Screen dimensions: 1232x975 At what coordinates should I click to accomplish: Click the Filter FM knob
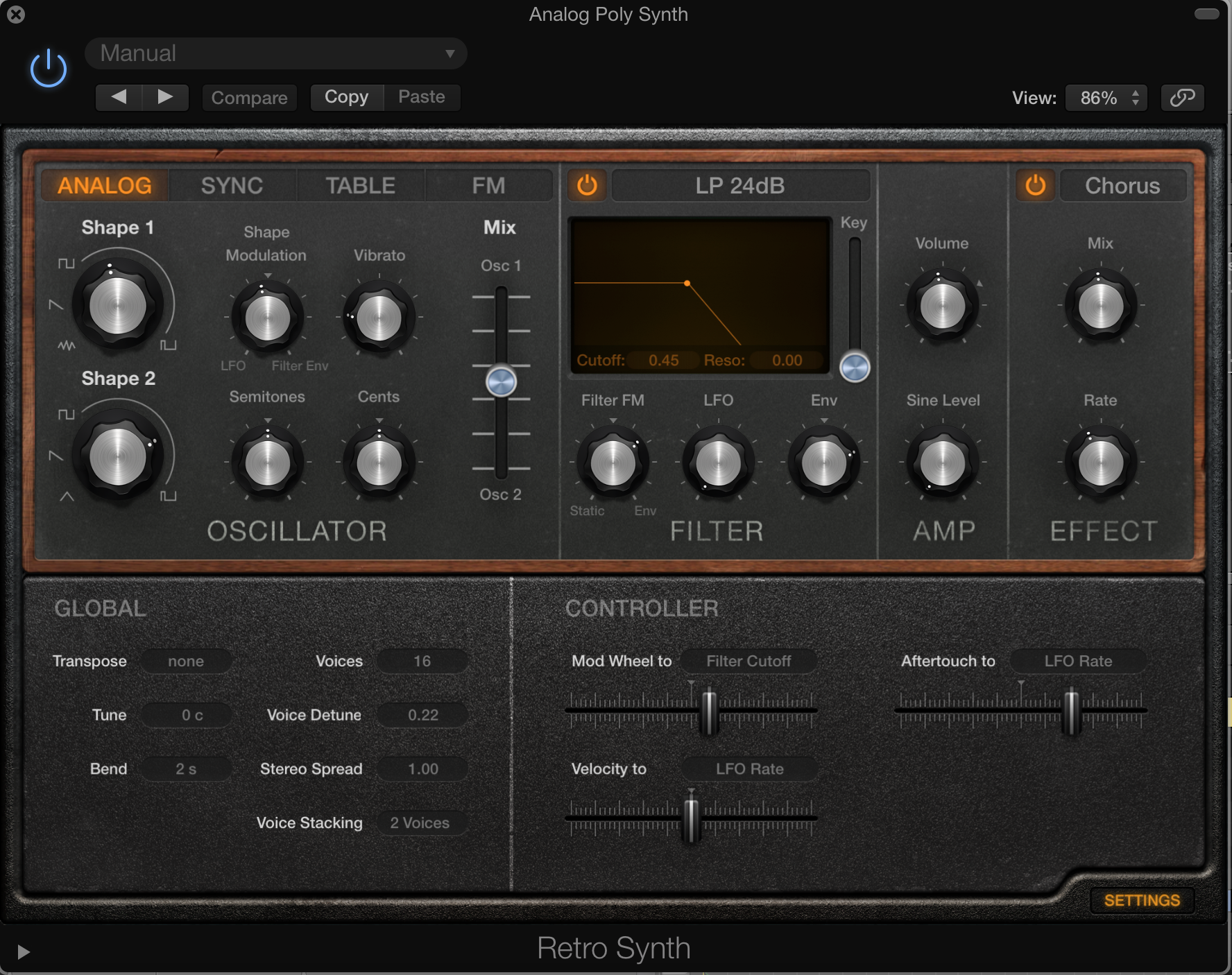[x=613, y=463]
